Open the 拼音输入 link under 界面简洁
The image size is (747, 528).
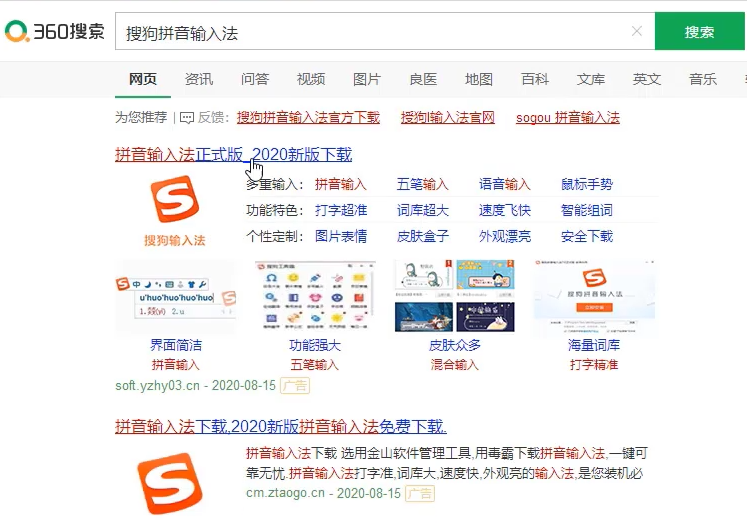pyautogui.click(x=176, y=365)
